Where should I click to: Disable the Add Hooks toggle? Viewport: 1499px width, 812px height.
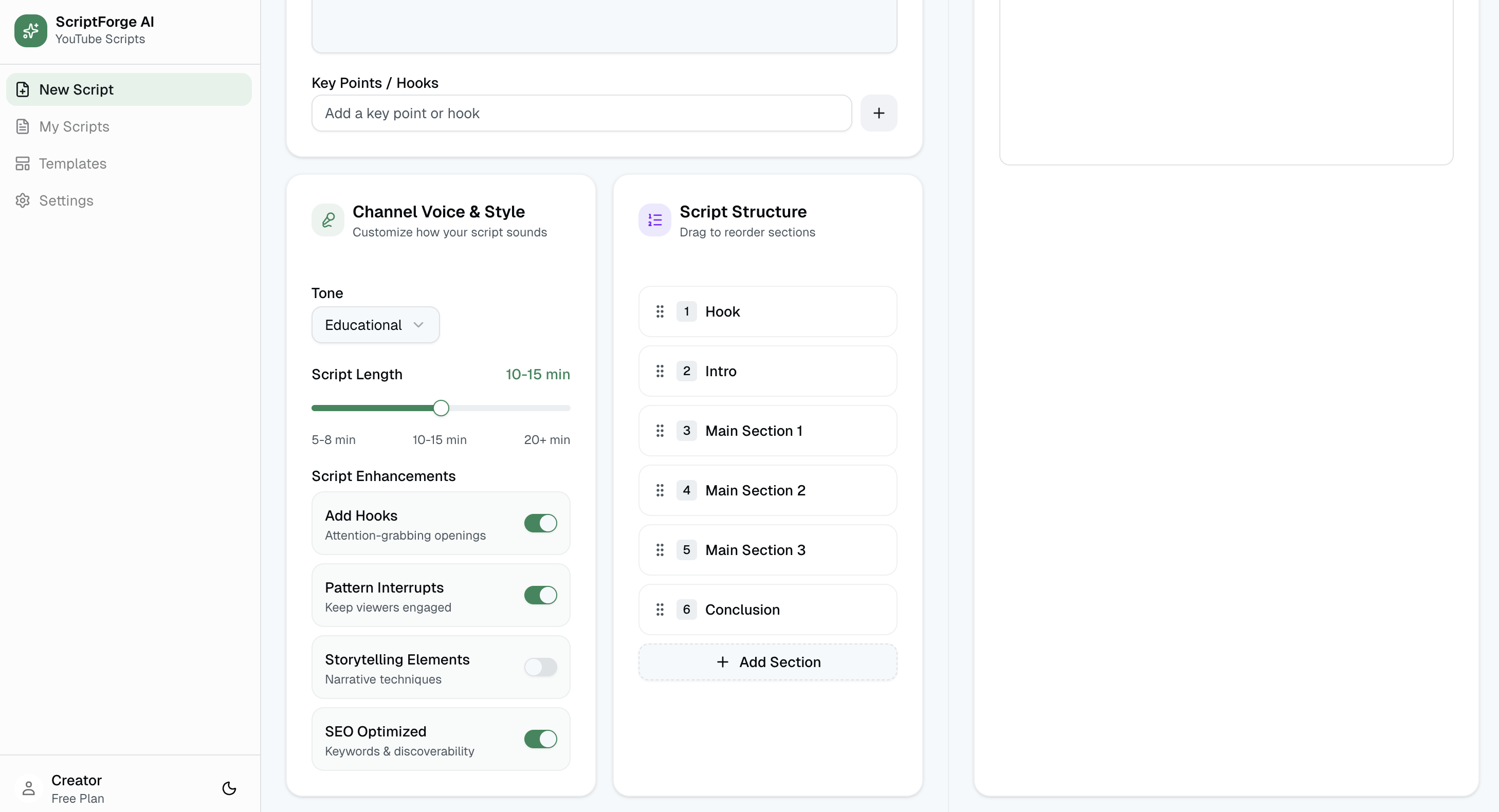click(x=541, y=523)
